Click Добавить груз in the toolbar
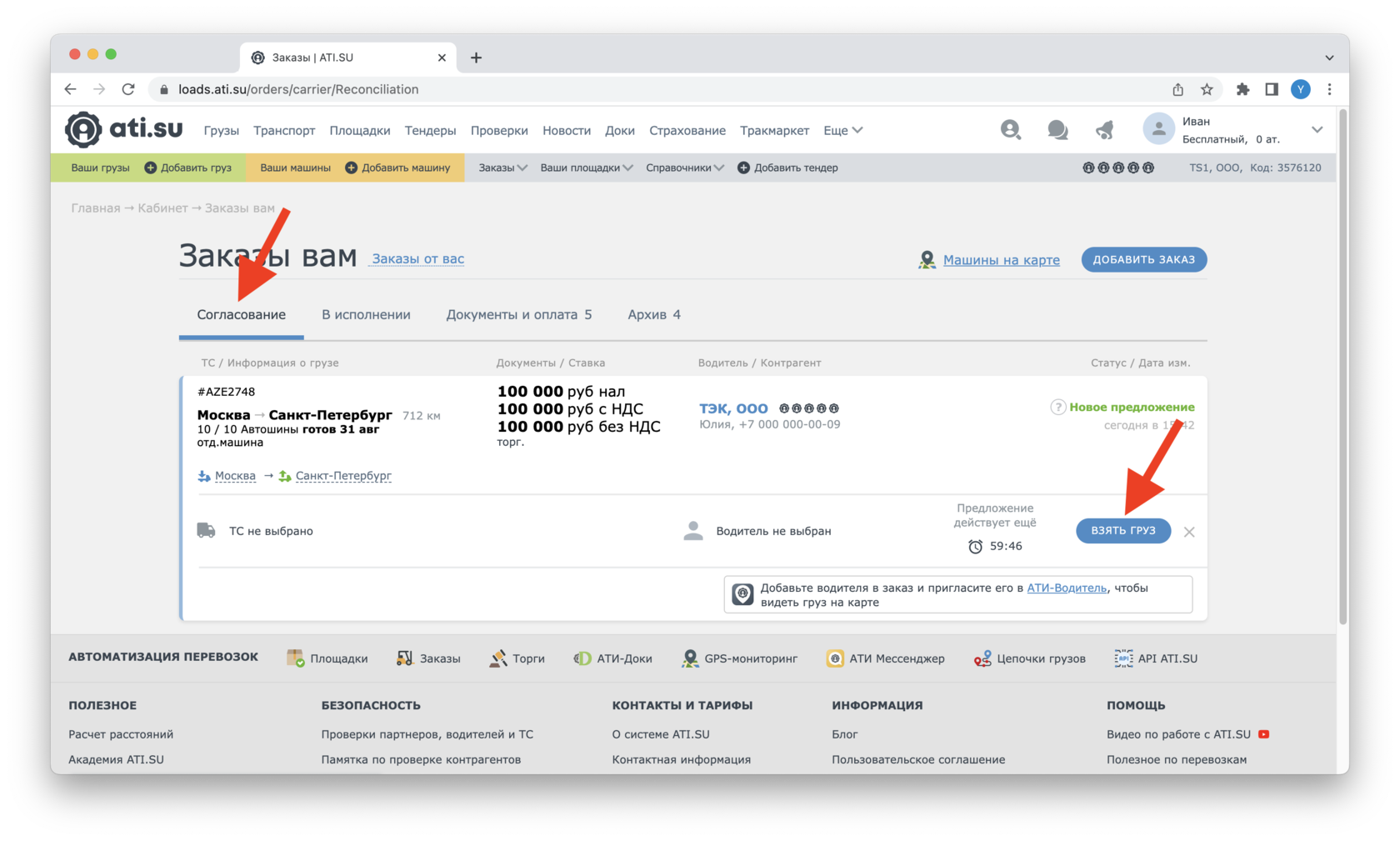Image resolution: width=1400 pixels, height=841 pixels. point(188,168)
